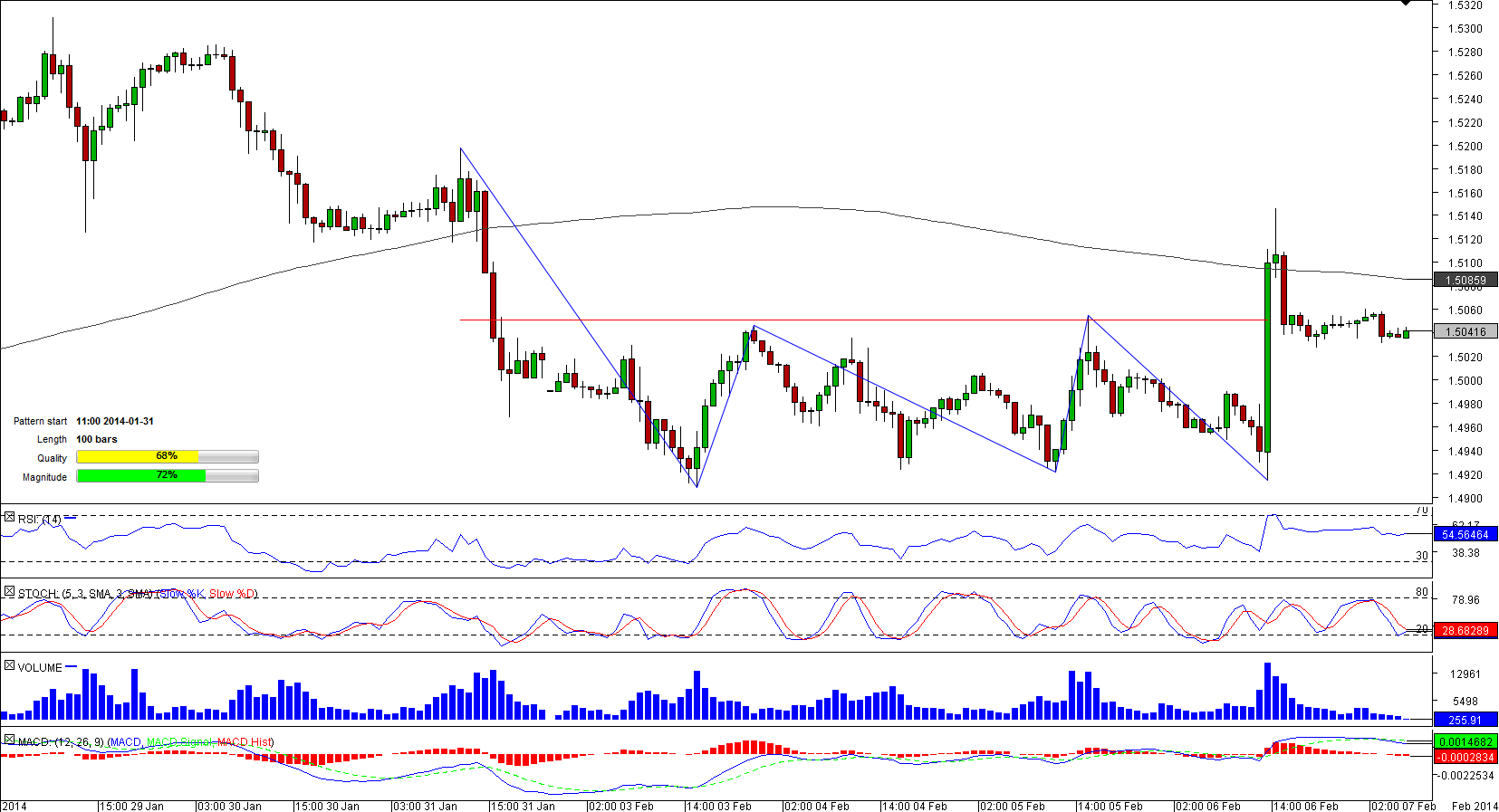Click the RSI scale value 38.38
The height and width of the screenshot is (812, 1499).
[x=1465, y=553]
